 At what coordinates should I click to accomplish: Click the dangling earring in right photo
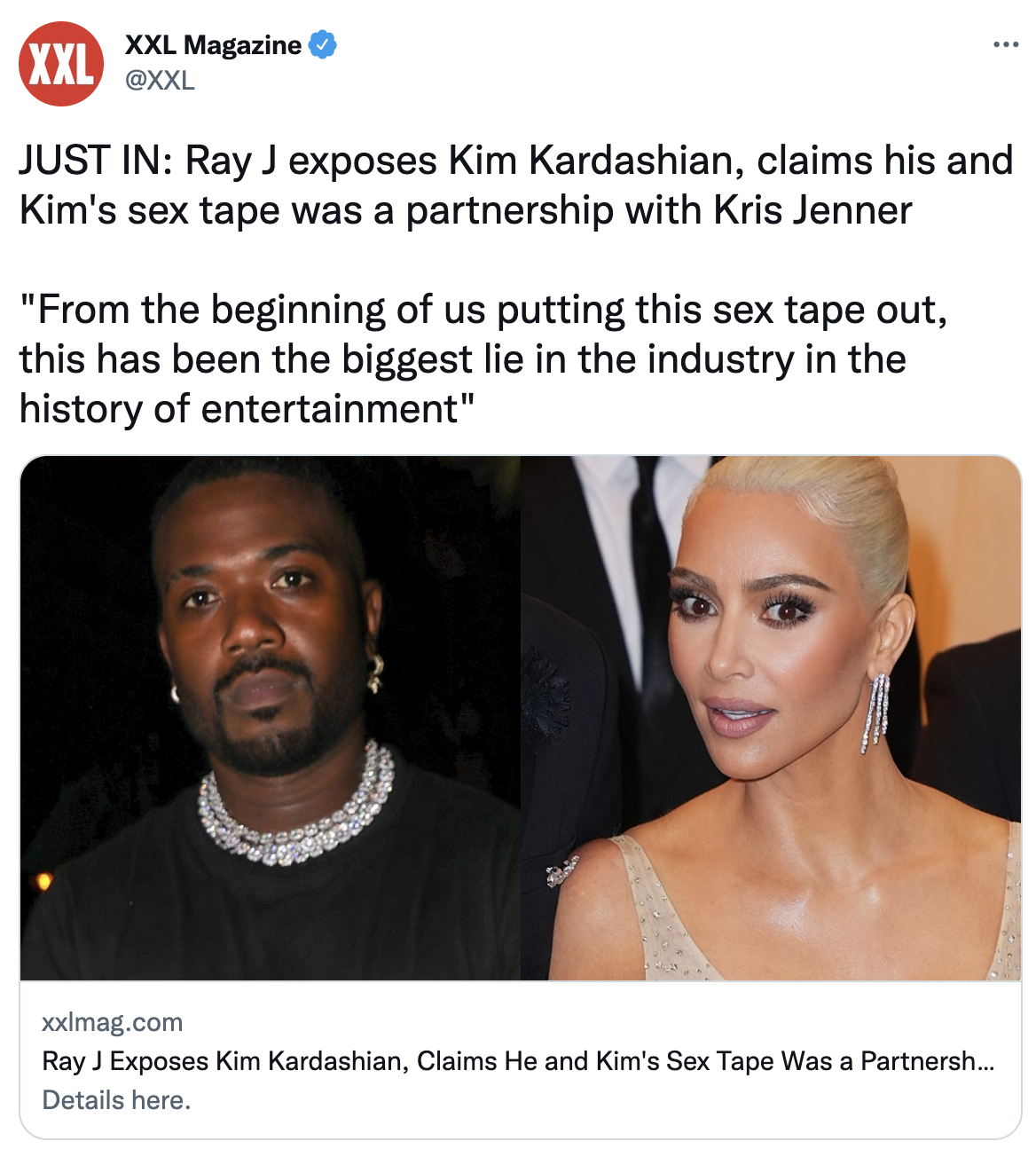[x=875, y=713]
